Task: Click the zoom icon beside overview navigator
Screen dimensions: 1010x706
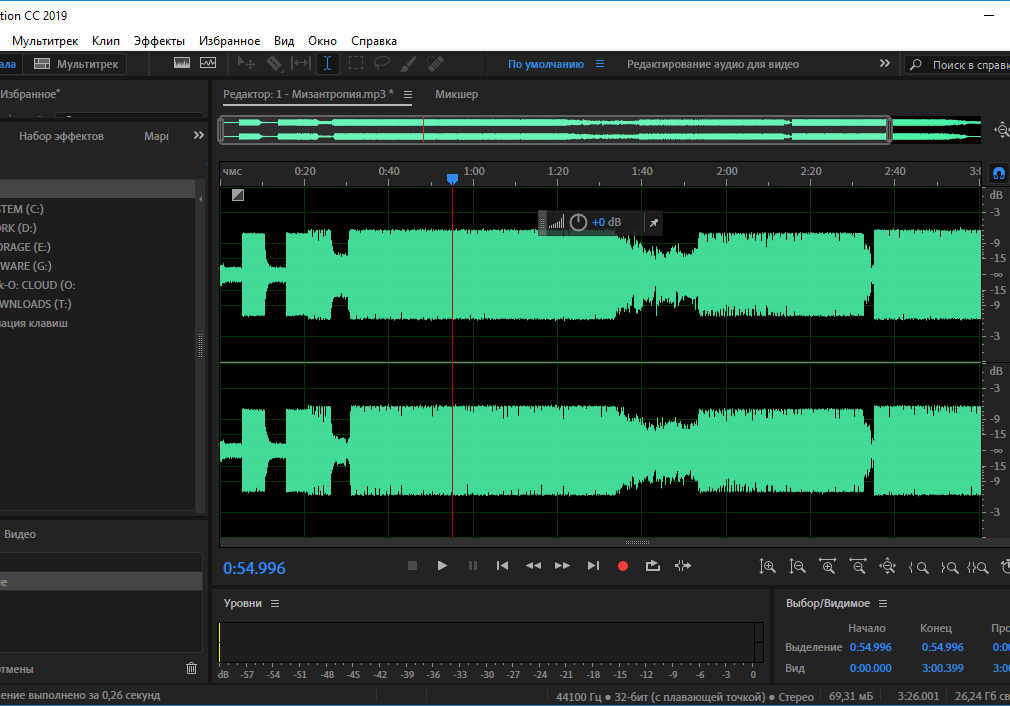Action: tap(1002, 129)
